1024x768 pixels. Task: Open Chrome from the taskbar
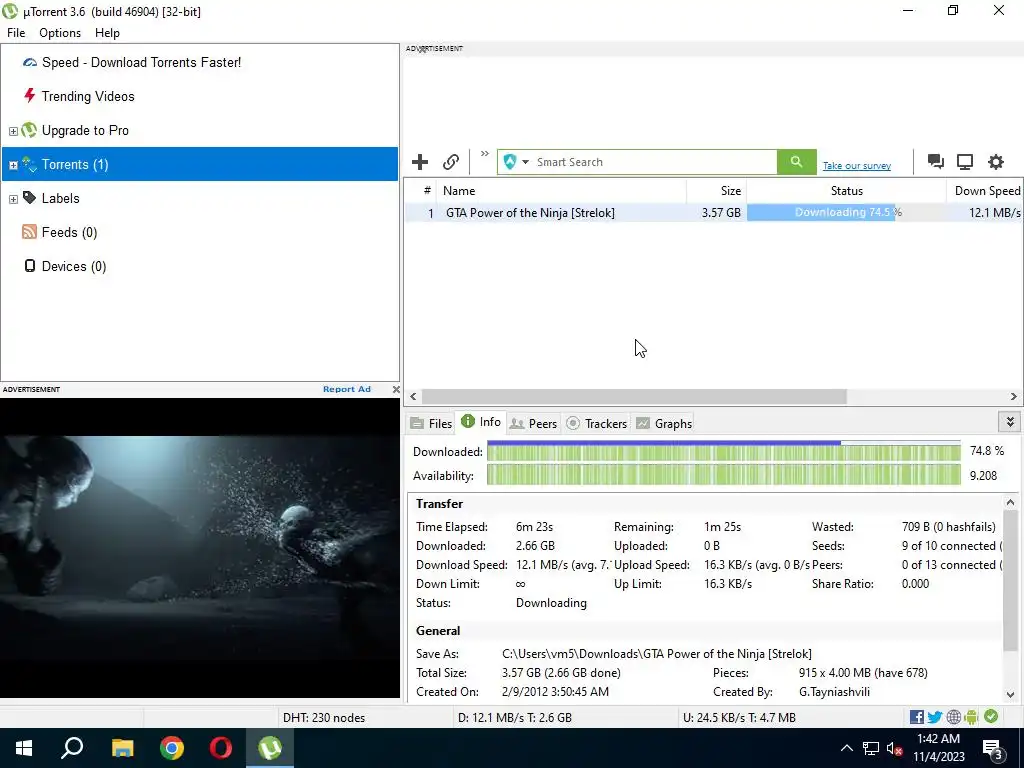coord(172,748)
